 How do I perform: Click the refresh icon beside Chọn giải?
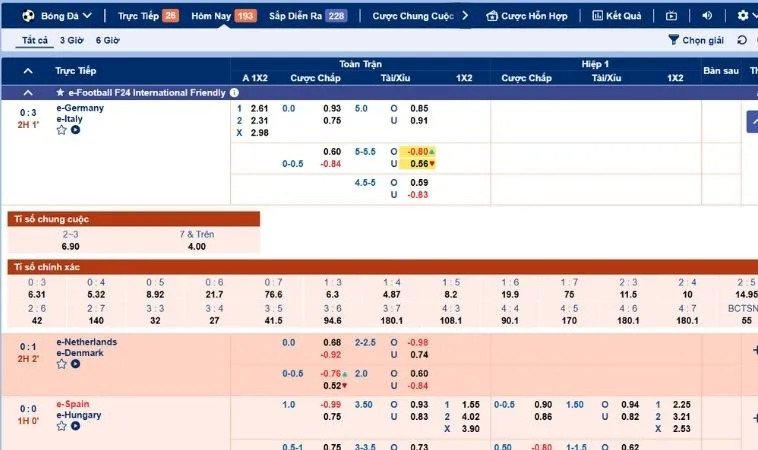click(x=741, y=40)
